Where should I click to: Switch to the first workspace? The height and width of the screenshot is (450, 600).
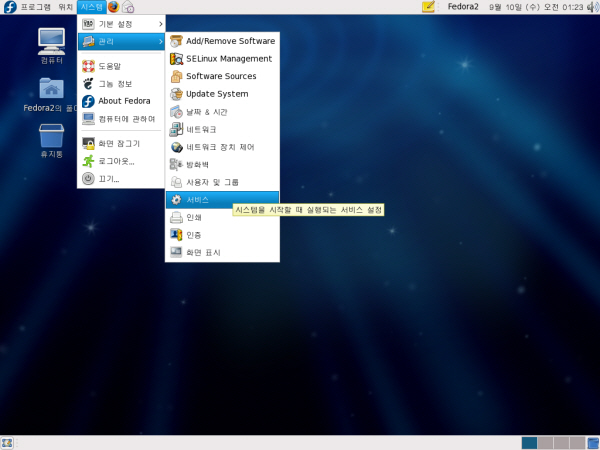[x=529, y=443]
